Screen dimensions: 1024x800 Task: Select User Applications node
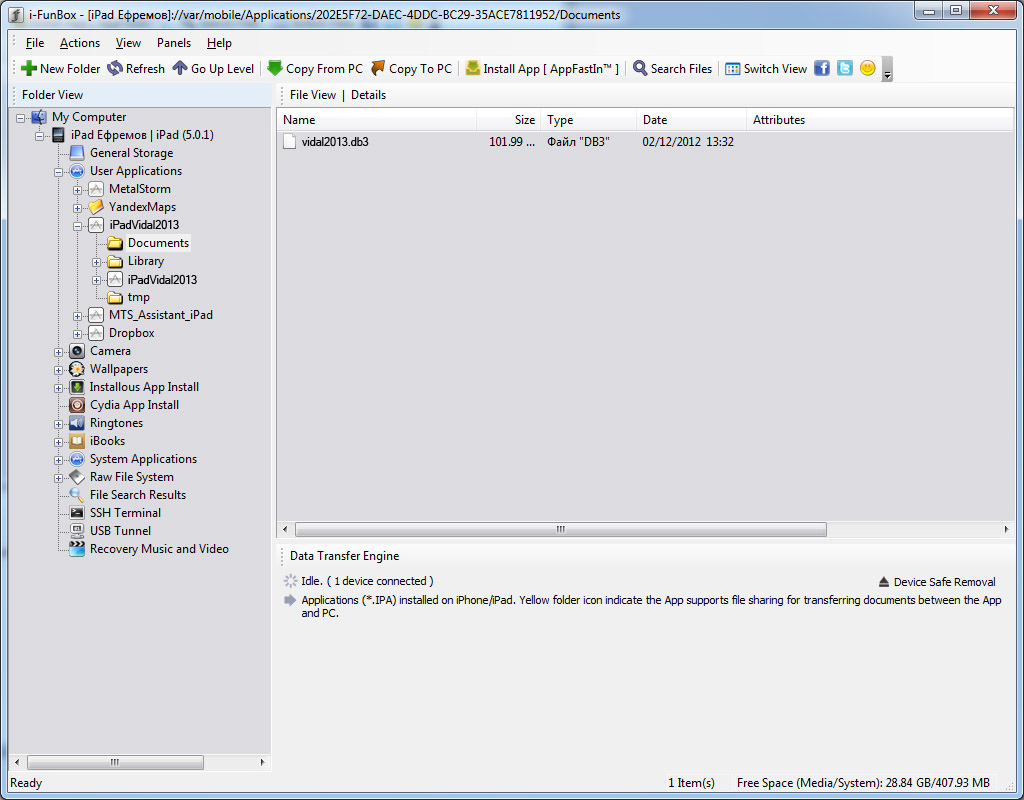pos(136,170)
